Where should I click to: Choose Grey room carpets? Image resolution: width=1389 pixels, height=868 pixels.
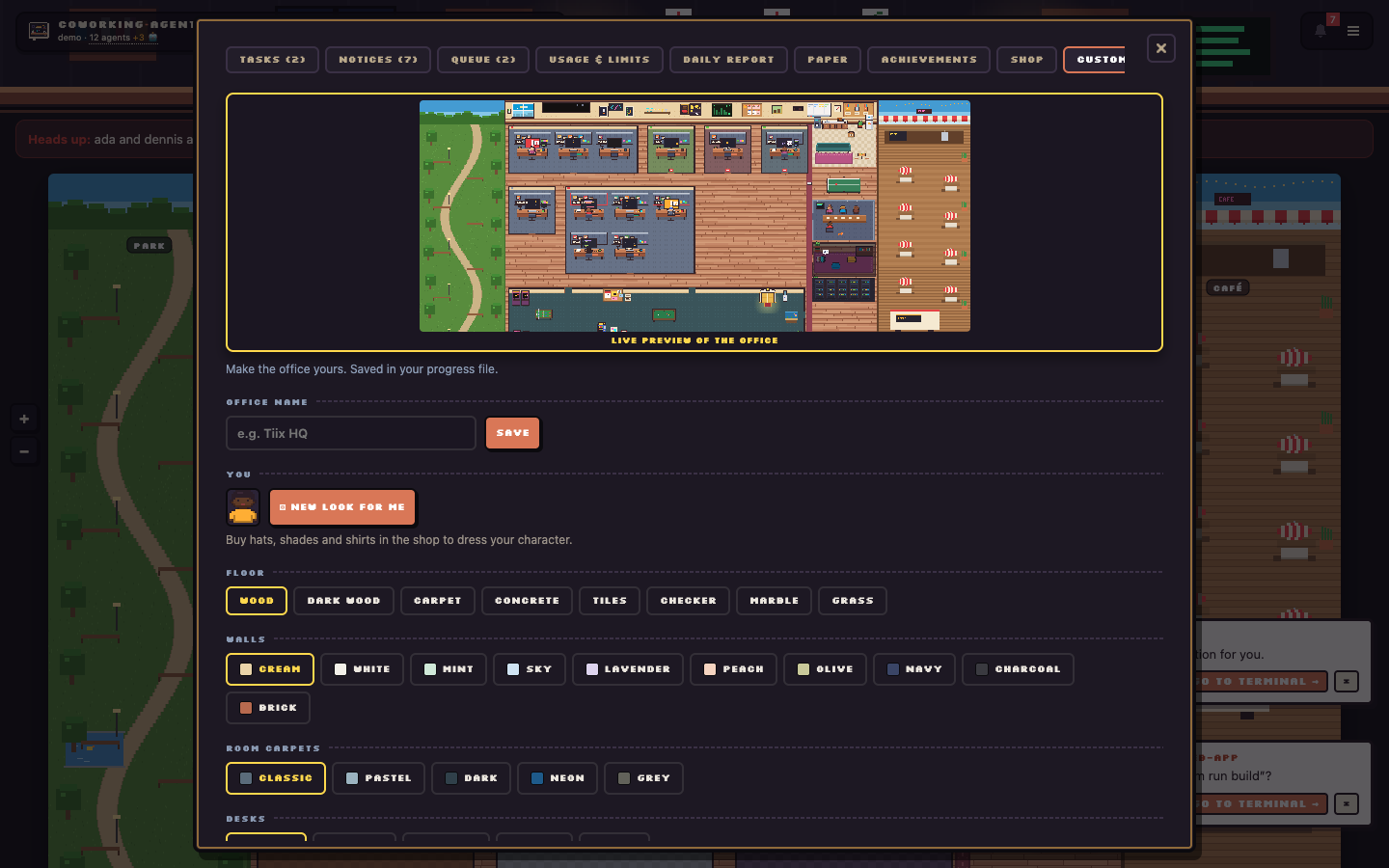pyautogui.click(x=643, y=778)
